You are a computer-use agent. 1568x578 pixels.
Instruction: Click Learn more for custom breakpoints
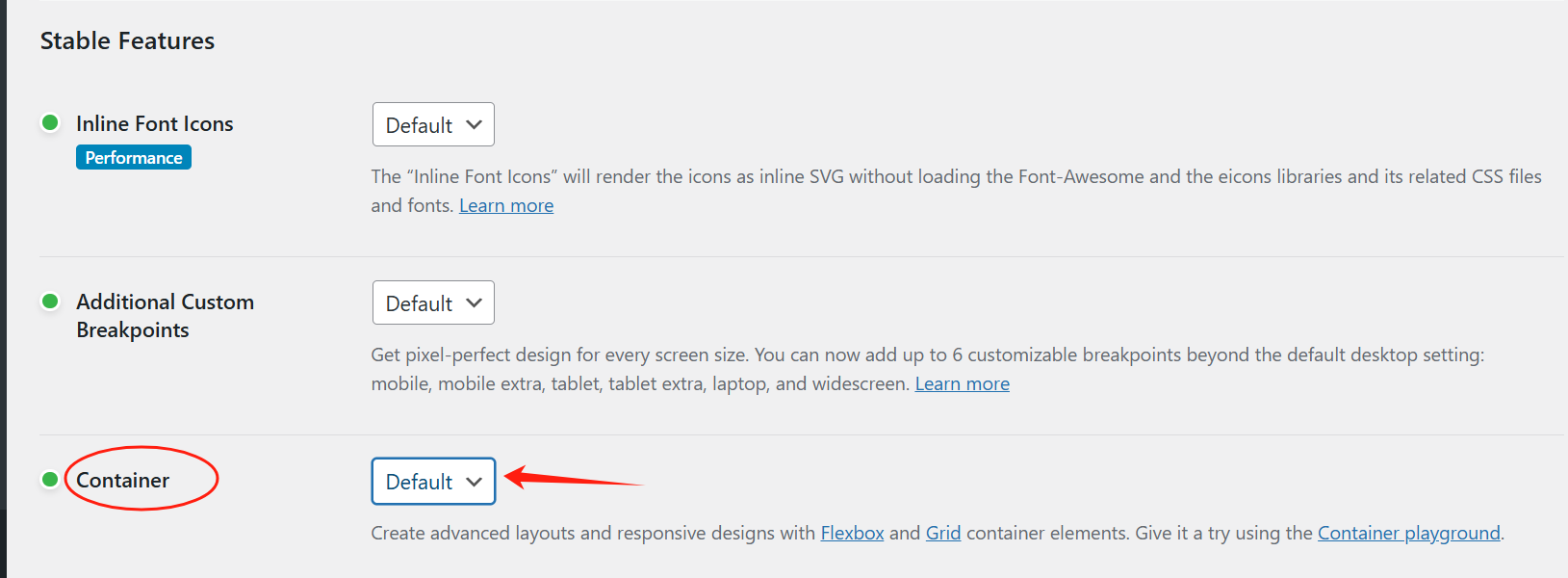(962, 383)
